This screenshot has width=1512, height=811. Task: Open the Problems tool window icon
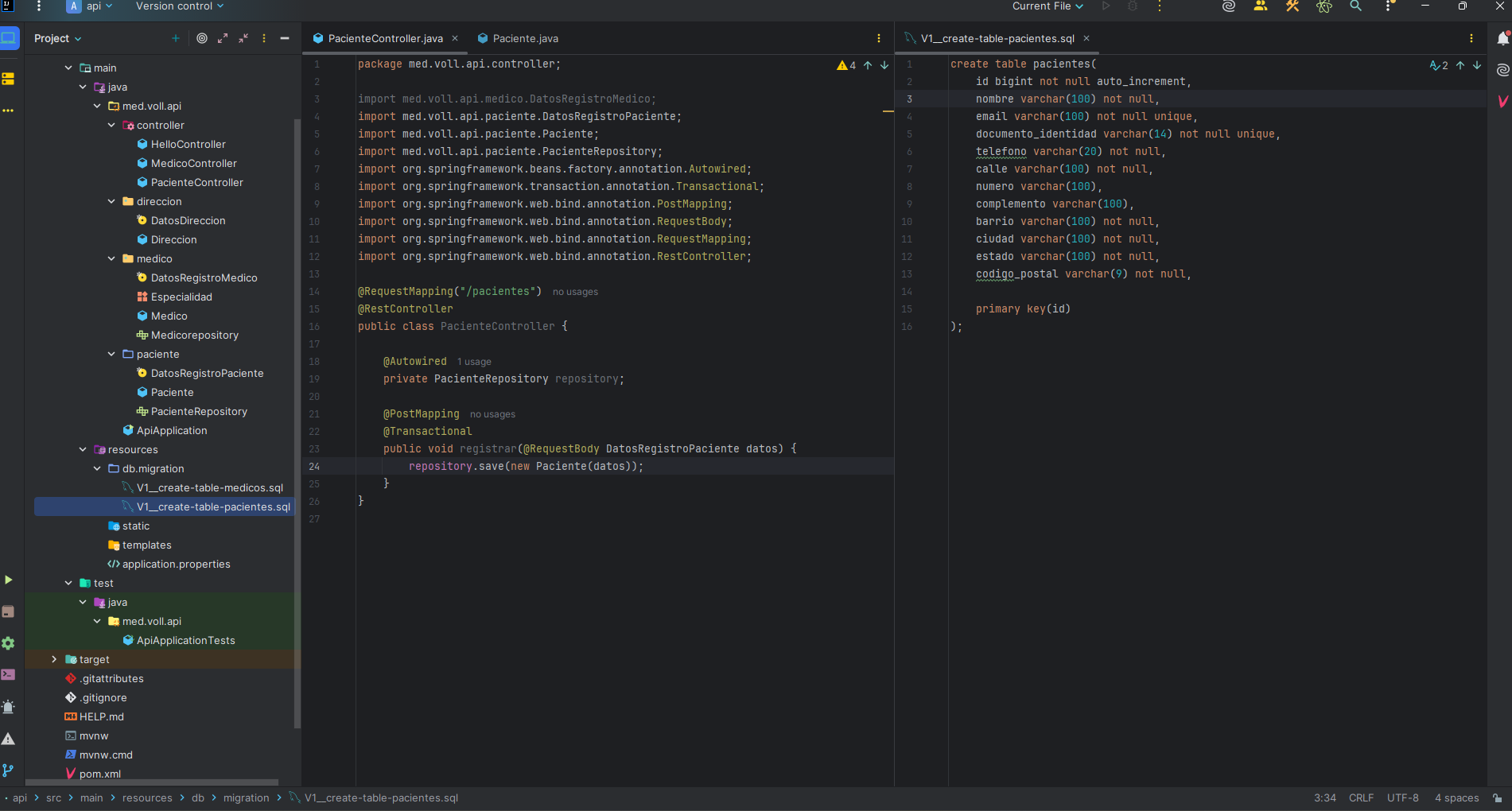9,739
